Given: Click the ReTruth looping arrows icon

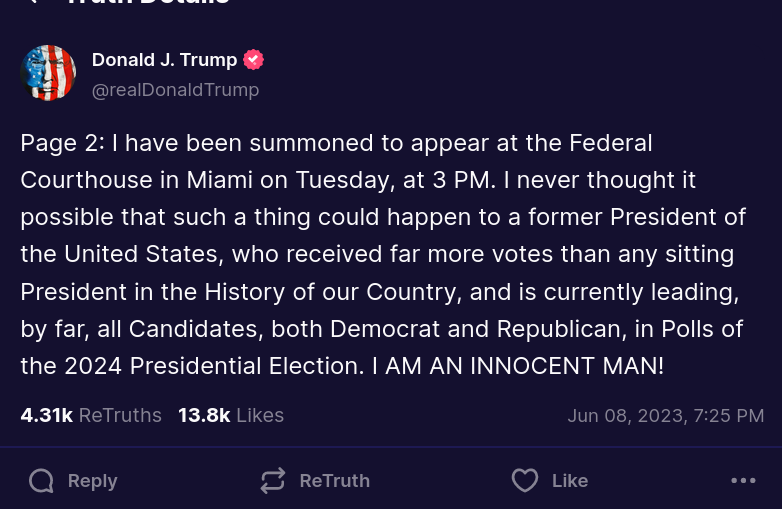Looking at the screenshot, I should coord(273,481).
